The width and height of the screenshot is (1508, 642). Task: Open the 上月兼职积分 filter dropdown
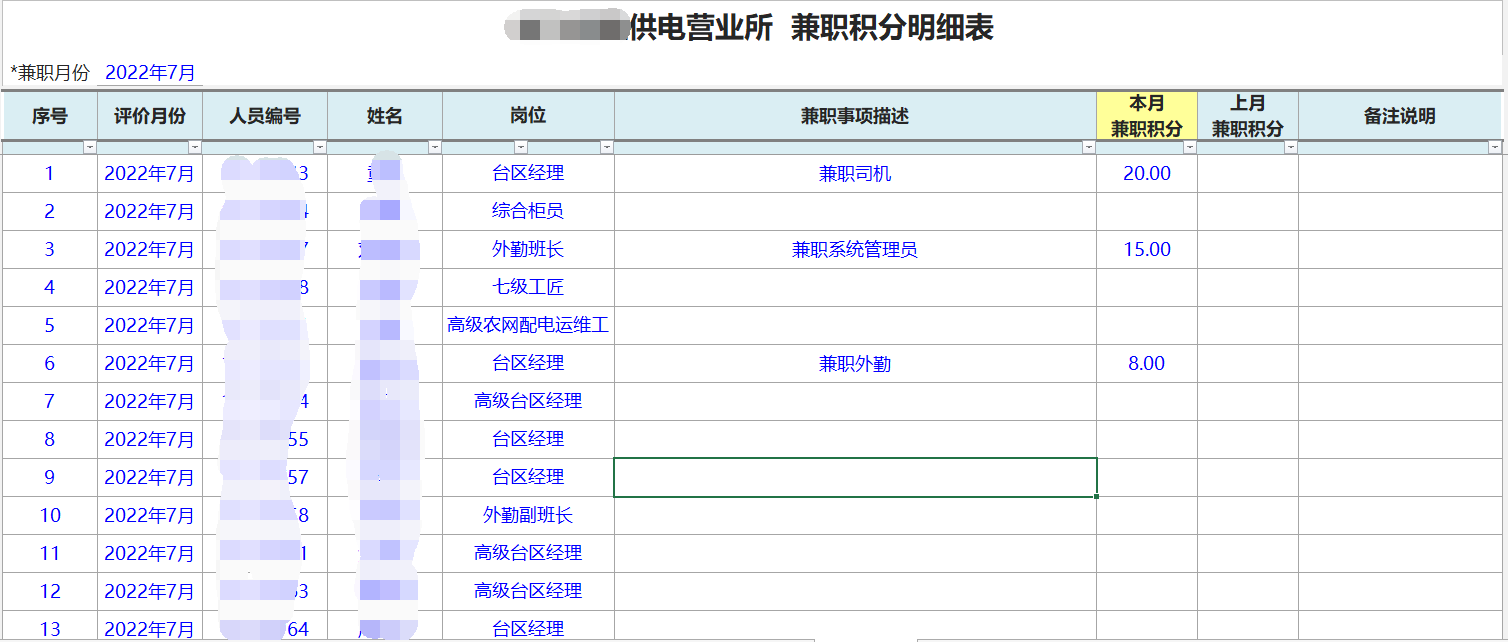click(1291, 147)
